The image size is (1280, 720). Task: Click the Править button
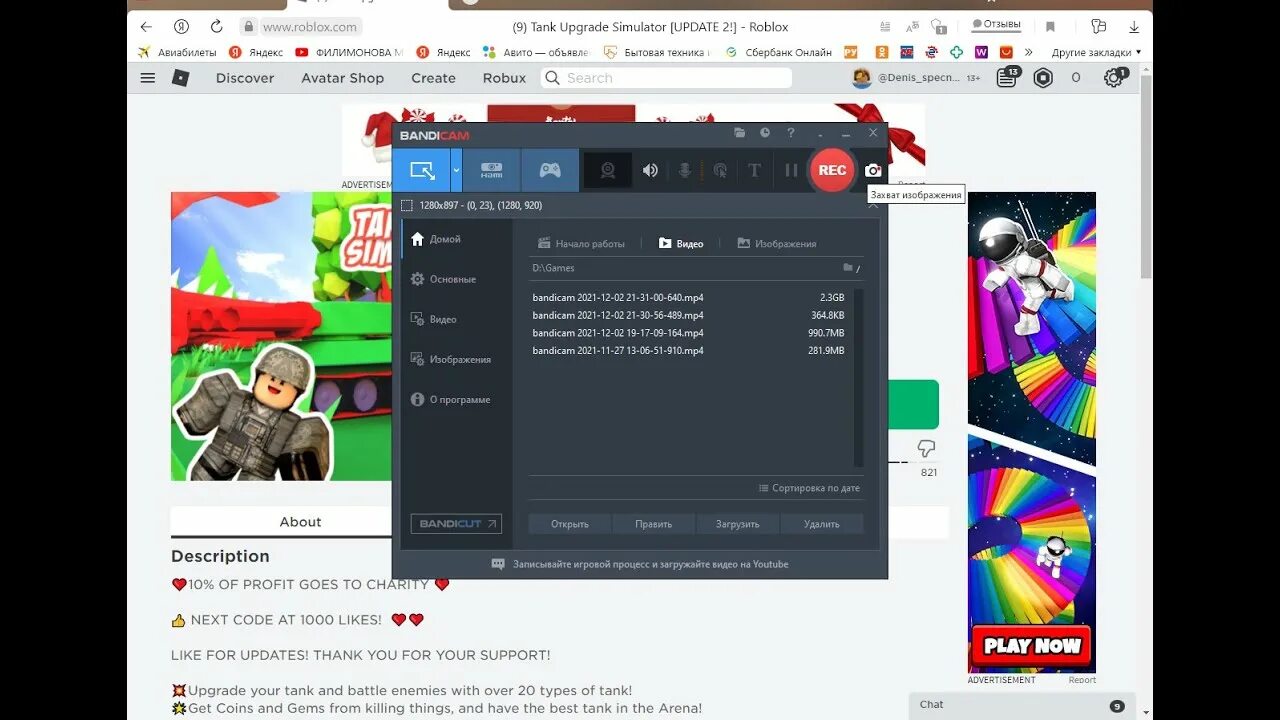point(654,524)
